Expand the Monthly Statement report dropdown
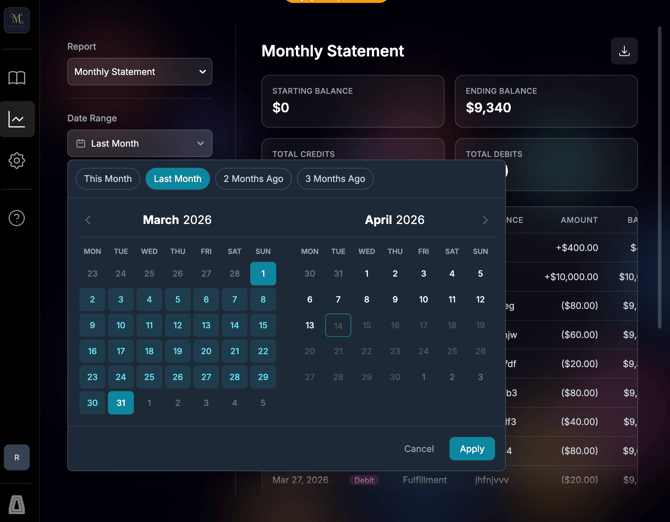The width and height of the screenshot is (670, 522). [x=140, y=72]
